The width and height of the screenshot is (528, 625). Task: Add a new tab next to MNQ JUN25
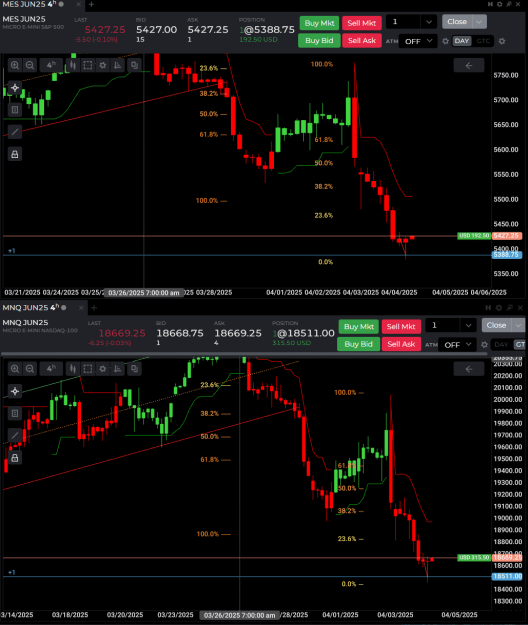pyautogui.click(x=94, y=307)
